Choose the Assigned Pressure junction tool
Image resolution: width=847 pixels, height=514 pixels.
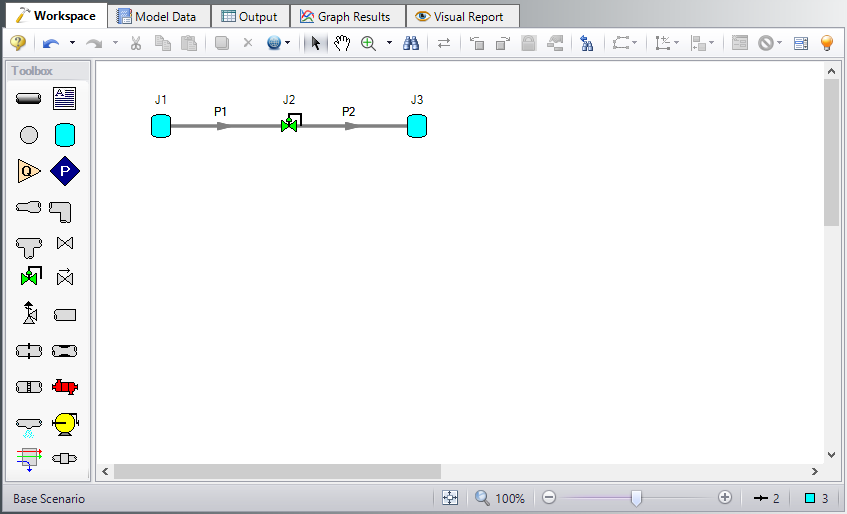click(65, 171)
